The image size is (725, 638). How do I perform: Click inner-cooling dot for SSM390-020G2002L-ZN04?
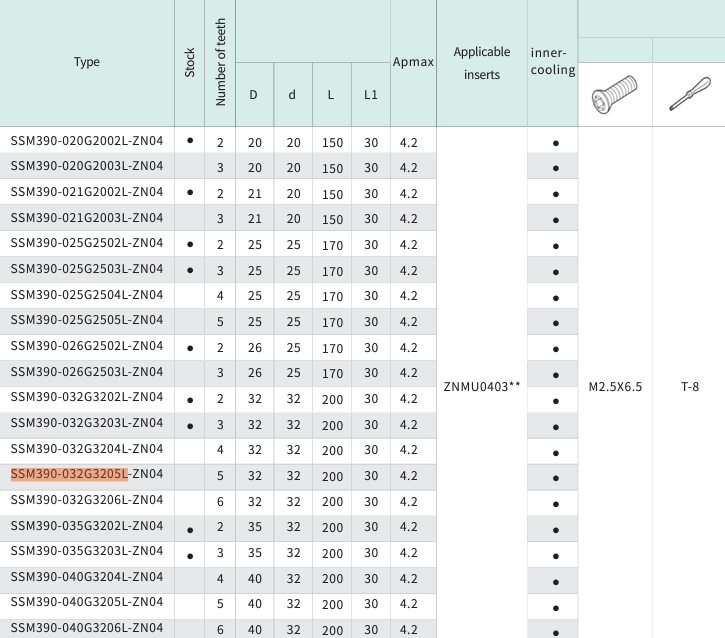point(555,143)
